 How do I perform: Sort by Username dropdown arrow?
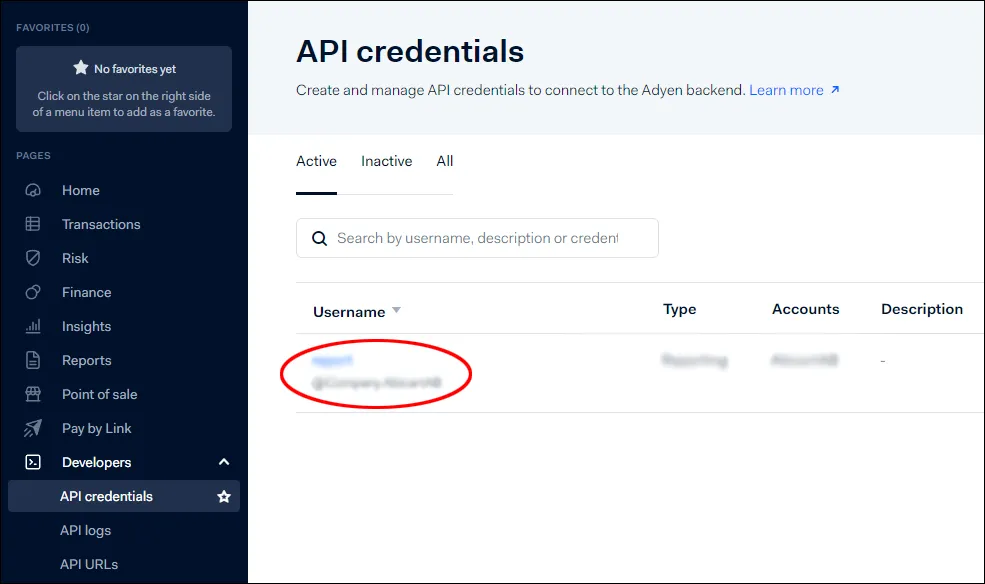click(x=396, y=310)
